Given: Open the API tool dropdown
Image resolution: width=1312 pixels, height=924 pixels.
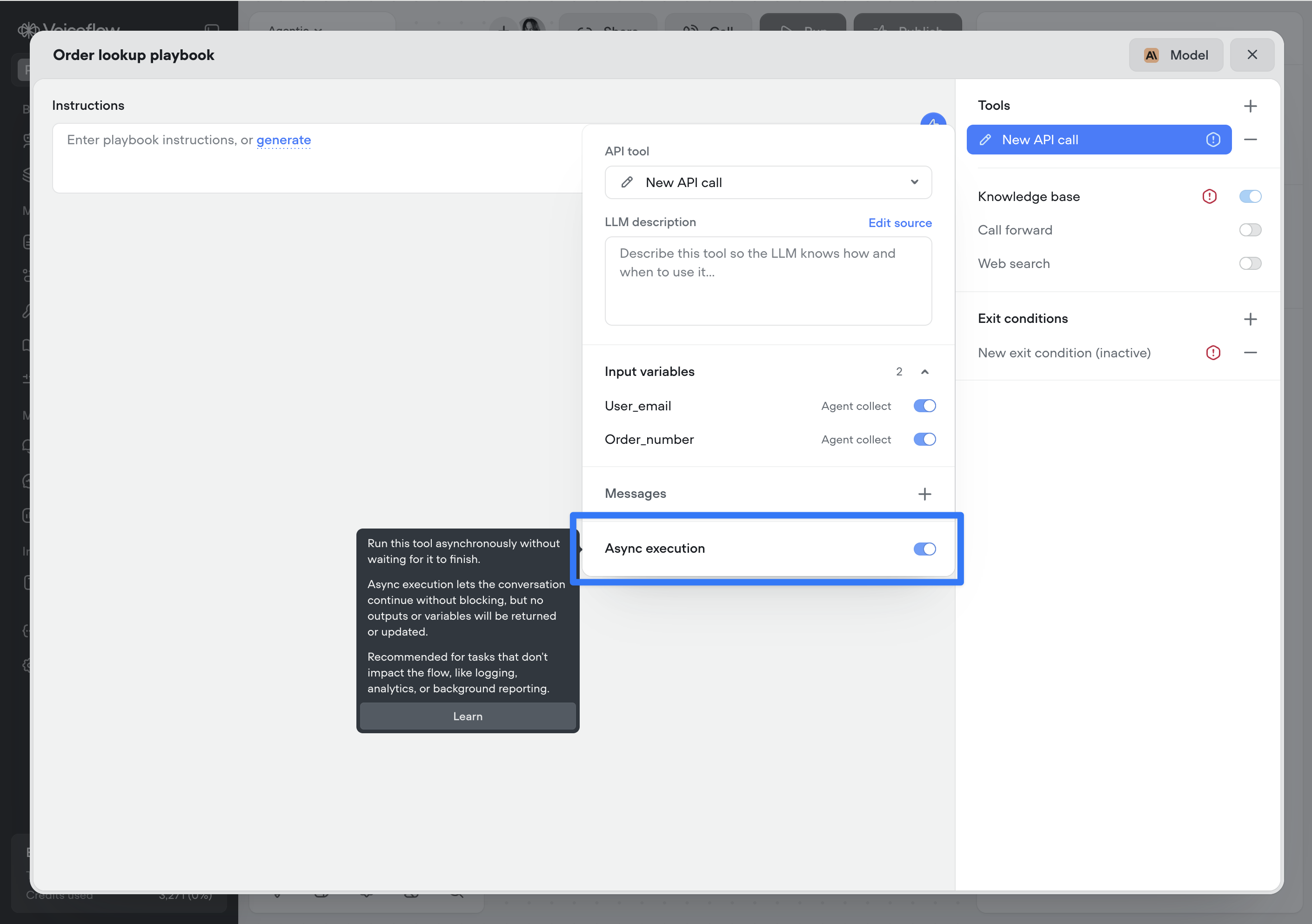Looking at the screenshot, I should coord(768,182).
